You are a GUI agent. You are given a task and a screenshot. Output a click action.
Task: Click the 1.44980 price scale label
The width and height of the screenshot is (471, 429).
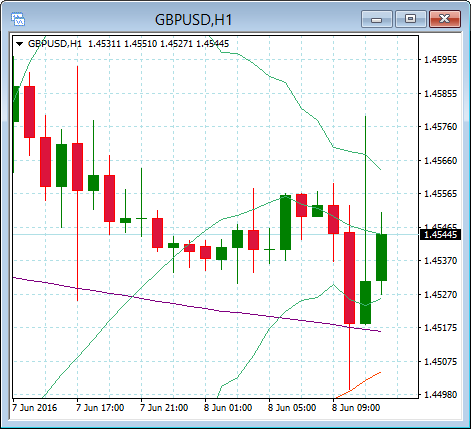[x=440, y=395]
